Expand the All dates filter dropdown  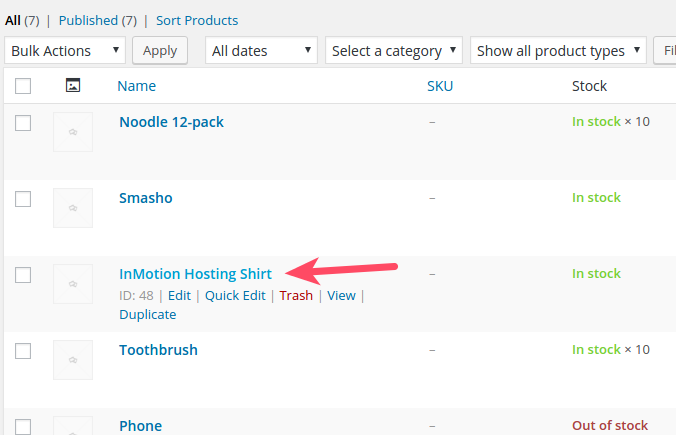click(x=261, y=50)
